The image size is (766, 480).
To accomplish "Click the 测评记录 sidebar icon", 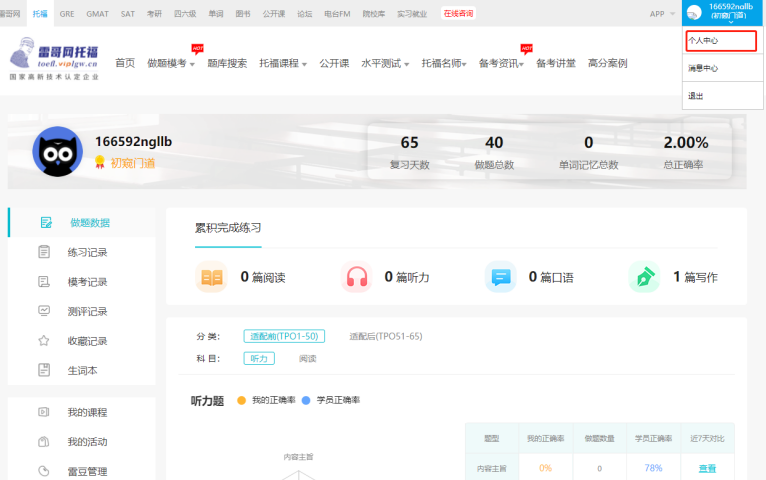I will (44, 311).
